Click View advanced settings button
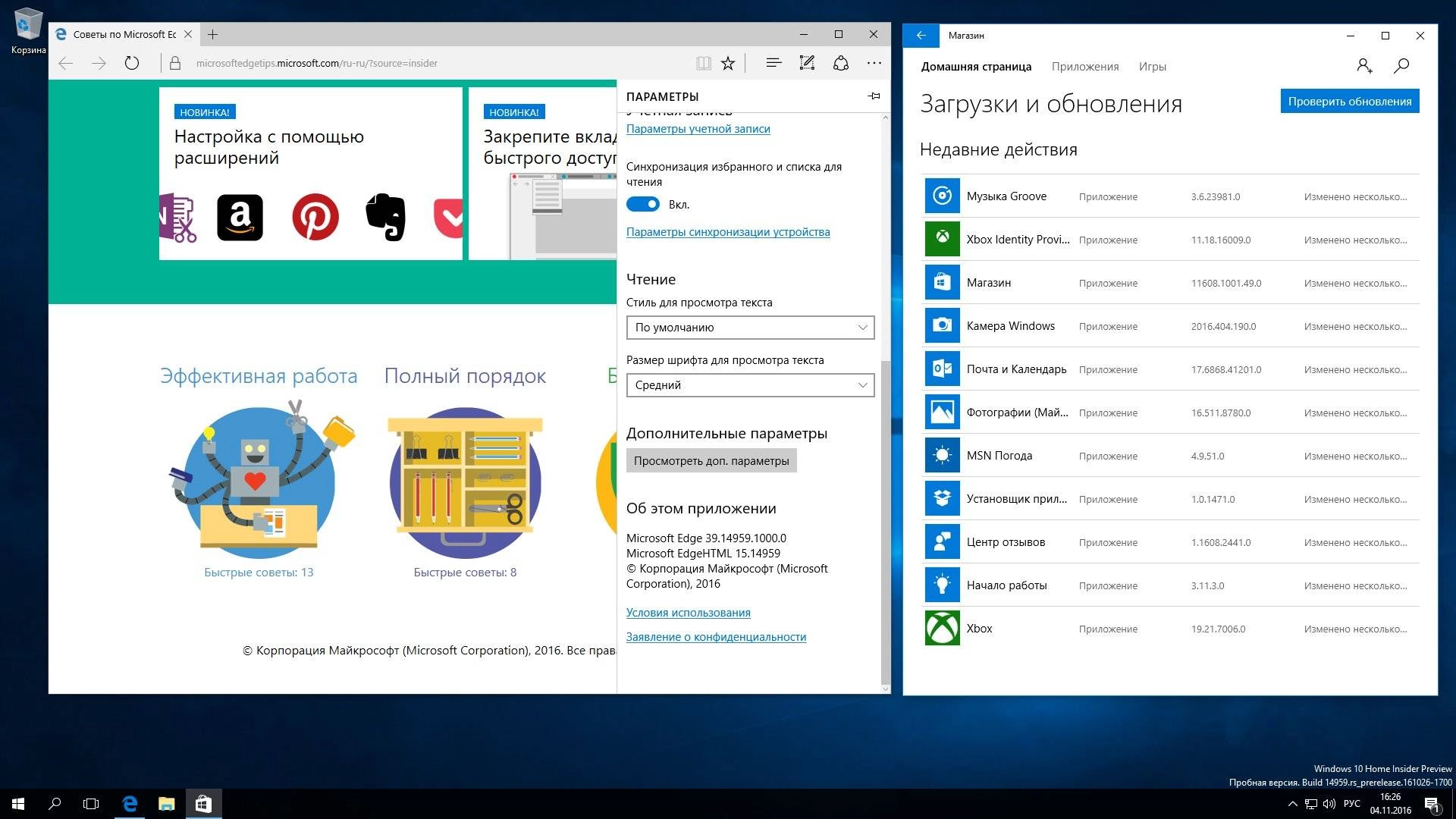 [711, 461]
